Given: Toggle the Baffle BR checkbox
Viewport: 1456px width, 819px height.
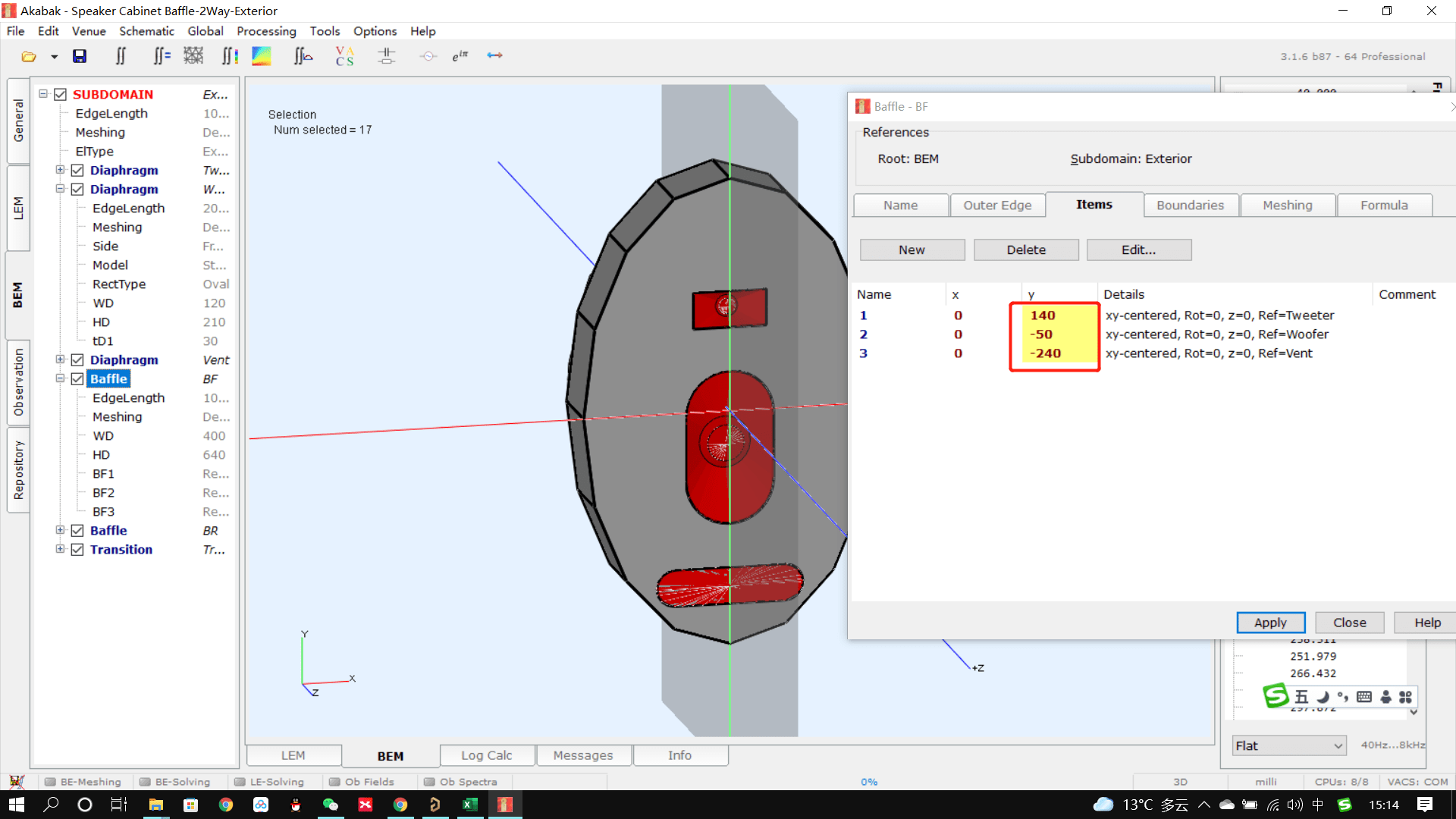Looking at the screenshot, I should point(77,531).
